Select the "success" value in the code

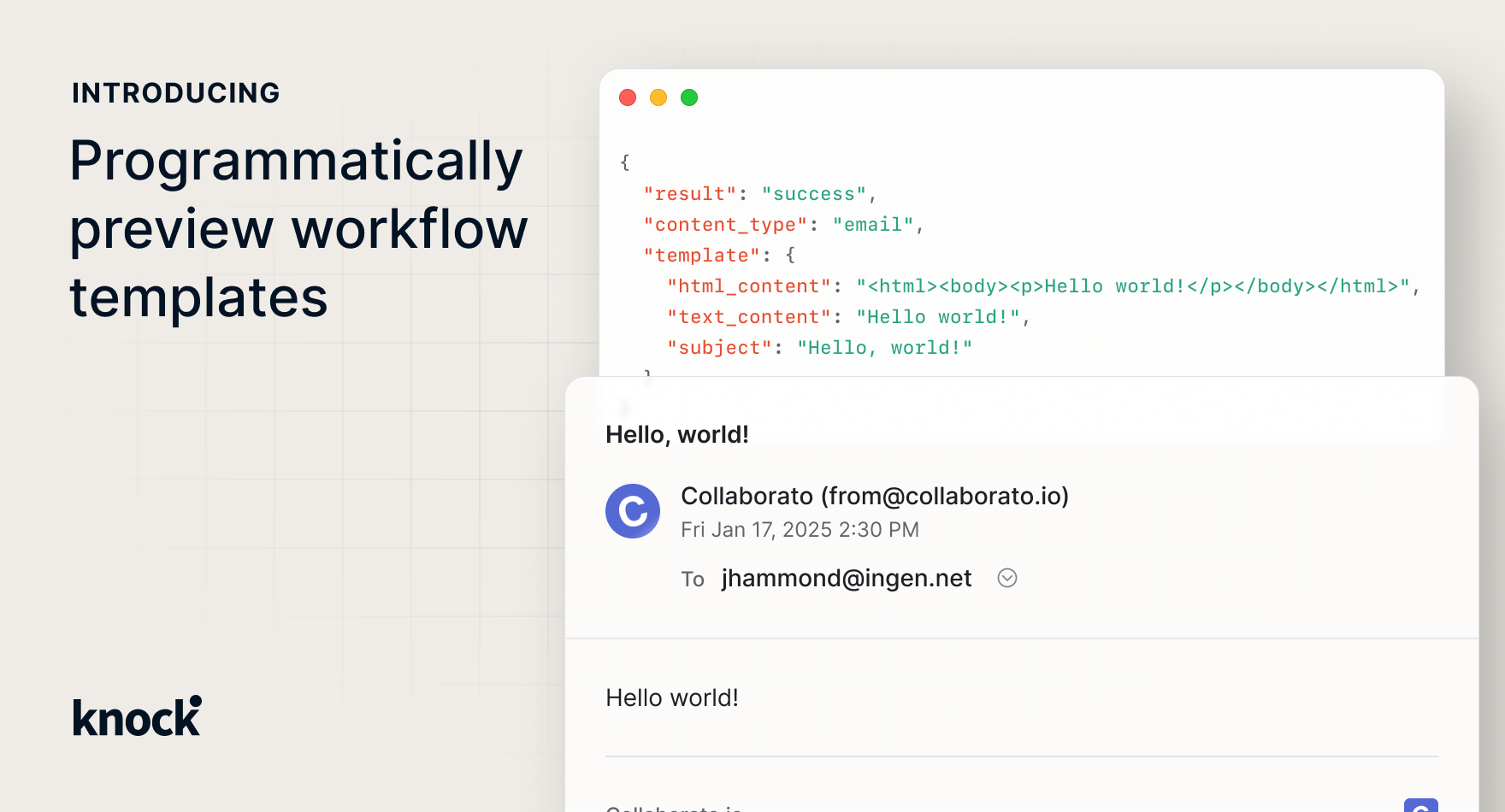click(812, 194)
